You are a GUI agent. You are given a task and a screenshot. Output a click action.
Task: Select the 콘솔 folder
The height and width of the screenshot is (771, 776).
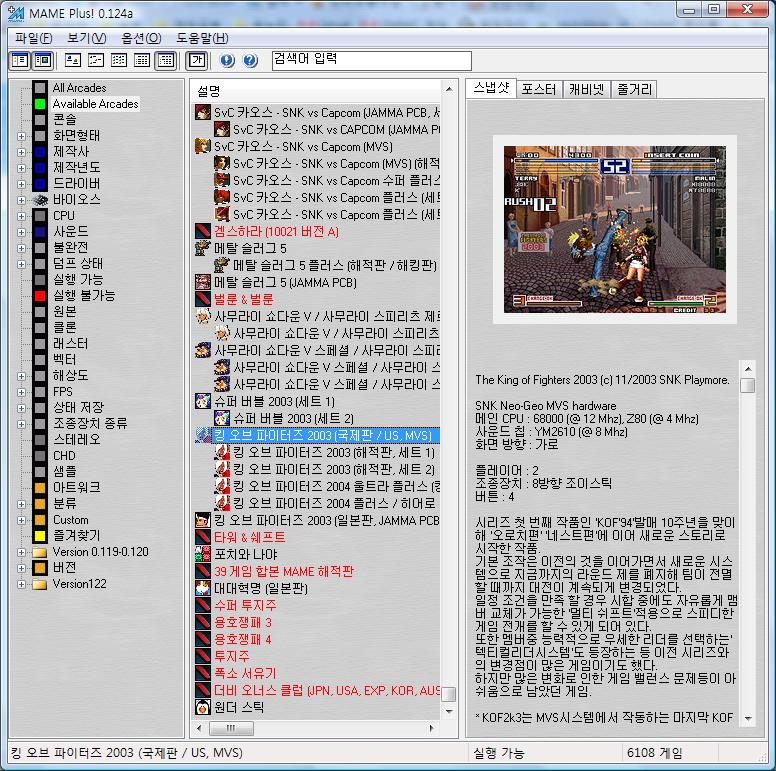tap(65, 120)
